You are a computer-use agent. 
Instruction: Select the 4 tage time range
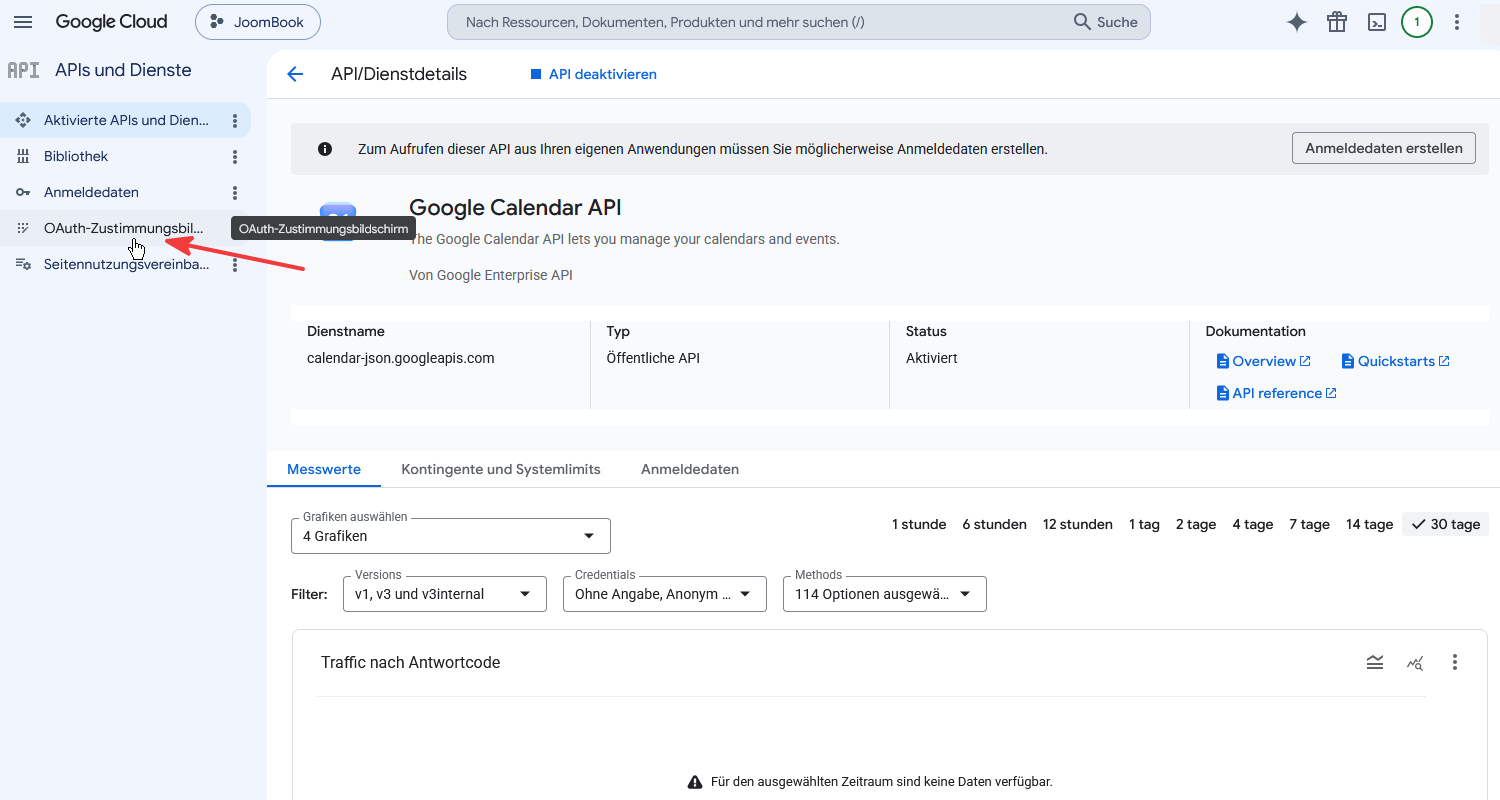coord(1253,524)
